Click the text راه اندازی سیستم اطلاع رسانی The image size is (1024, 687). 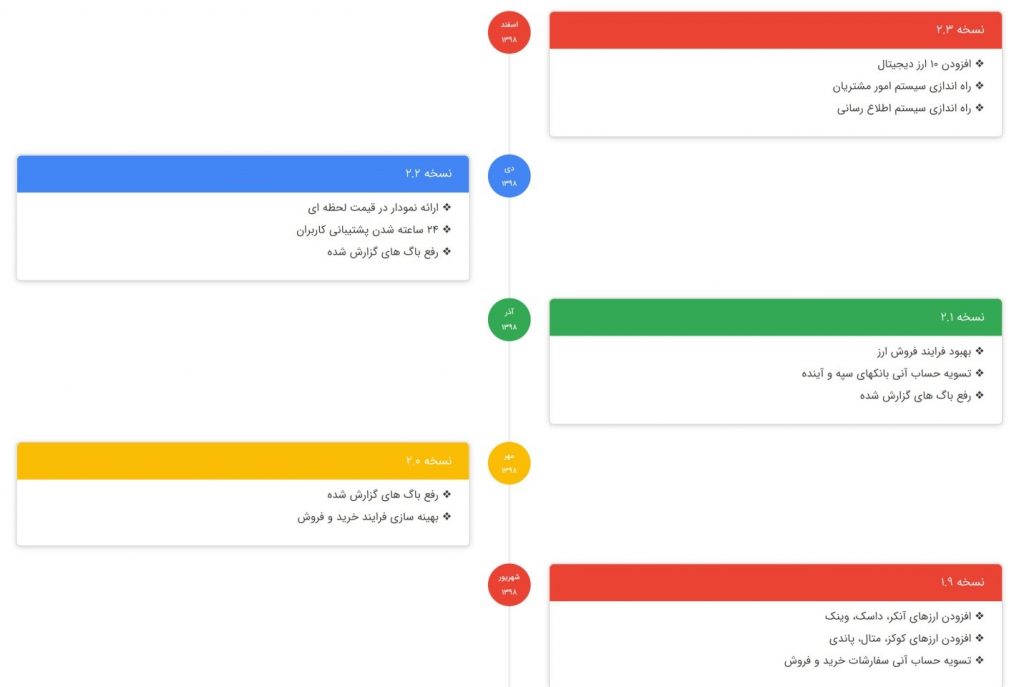[904, 108]
